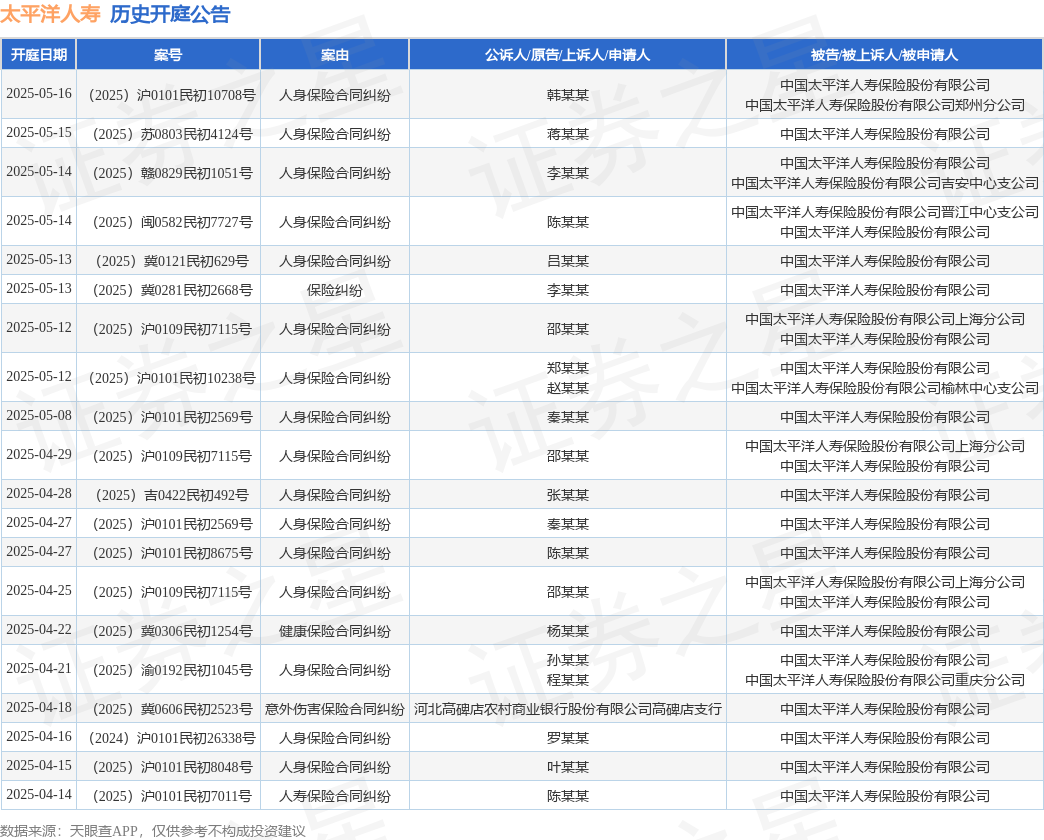Select date cell 2025-04-18
The width and height of the screenshot is (1044, 840).
[x=39, y=708]
